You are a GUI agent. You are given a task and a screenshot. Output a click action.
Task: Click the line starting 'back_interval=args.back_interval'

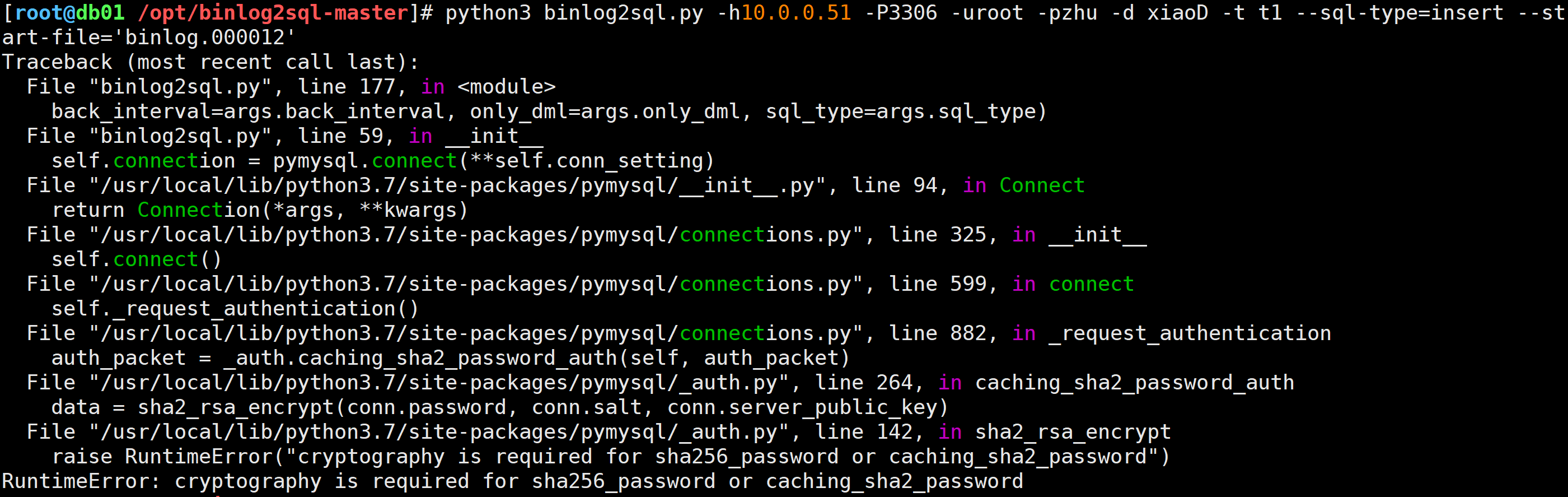[x=549, y=112]
